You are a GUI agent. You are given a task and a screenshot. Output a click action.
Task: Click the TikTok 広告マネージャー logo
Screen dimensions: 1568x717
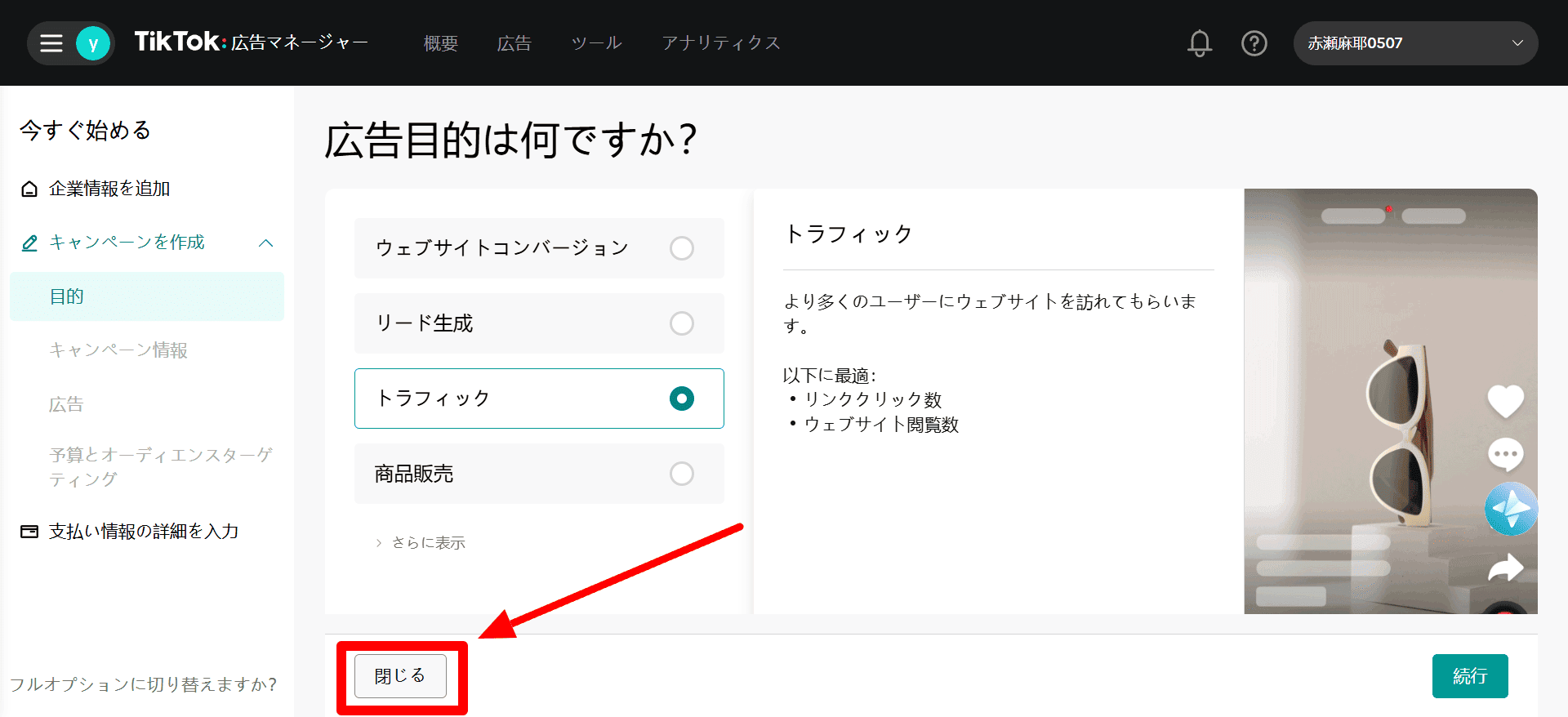click(x=252, y=42)
